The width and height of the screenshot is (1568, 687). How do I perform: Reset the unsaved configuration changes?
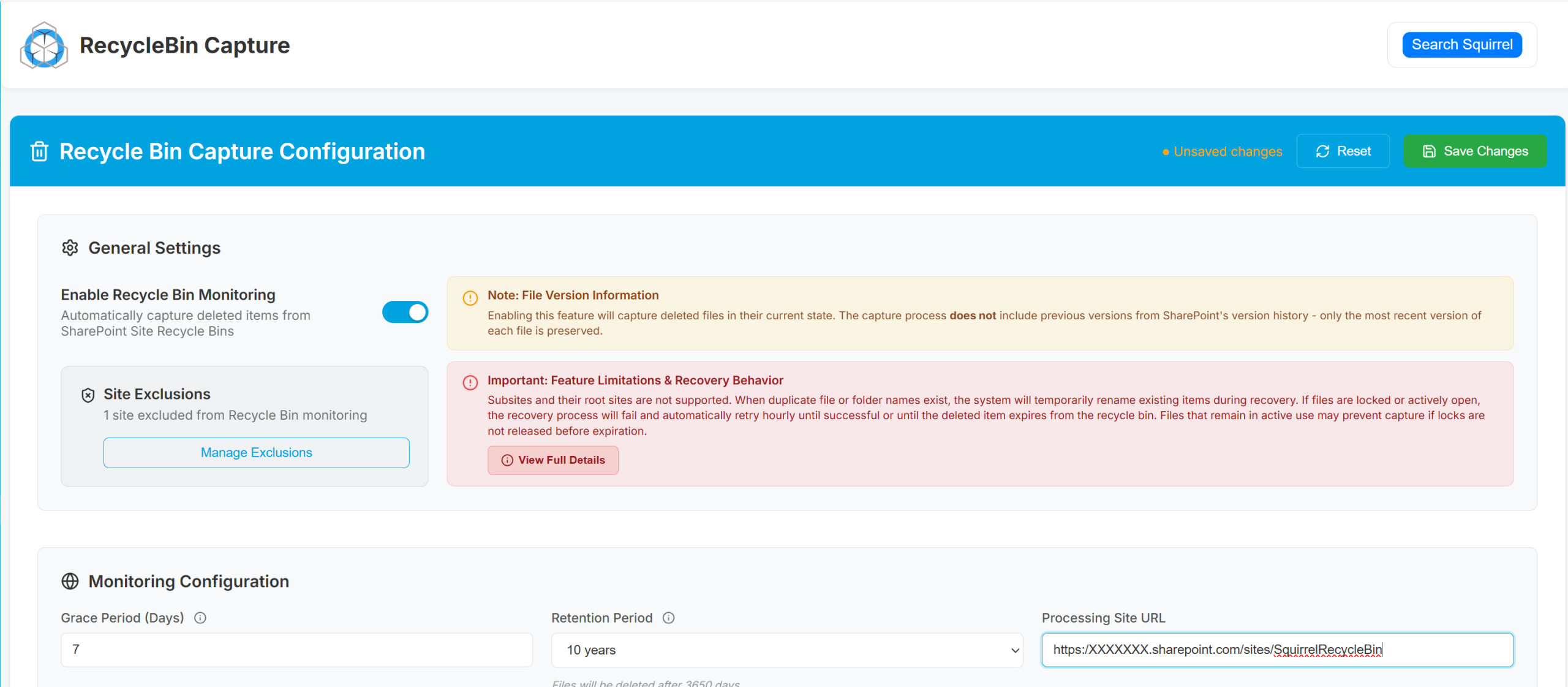[1343, 151]
